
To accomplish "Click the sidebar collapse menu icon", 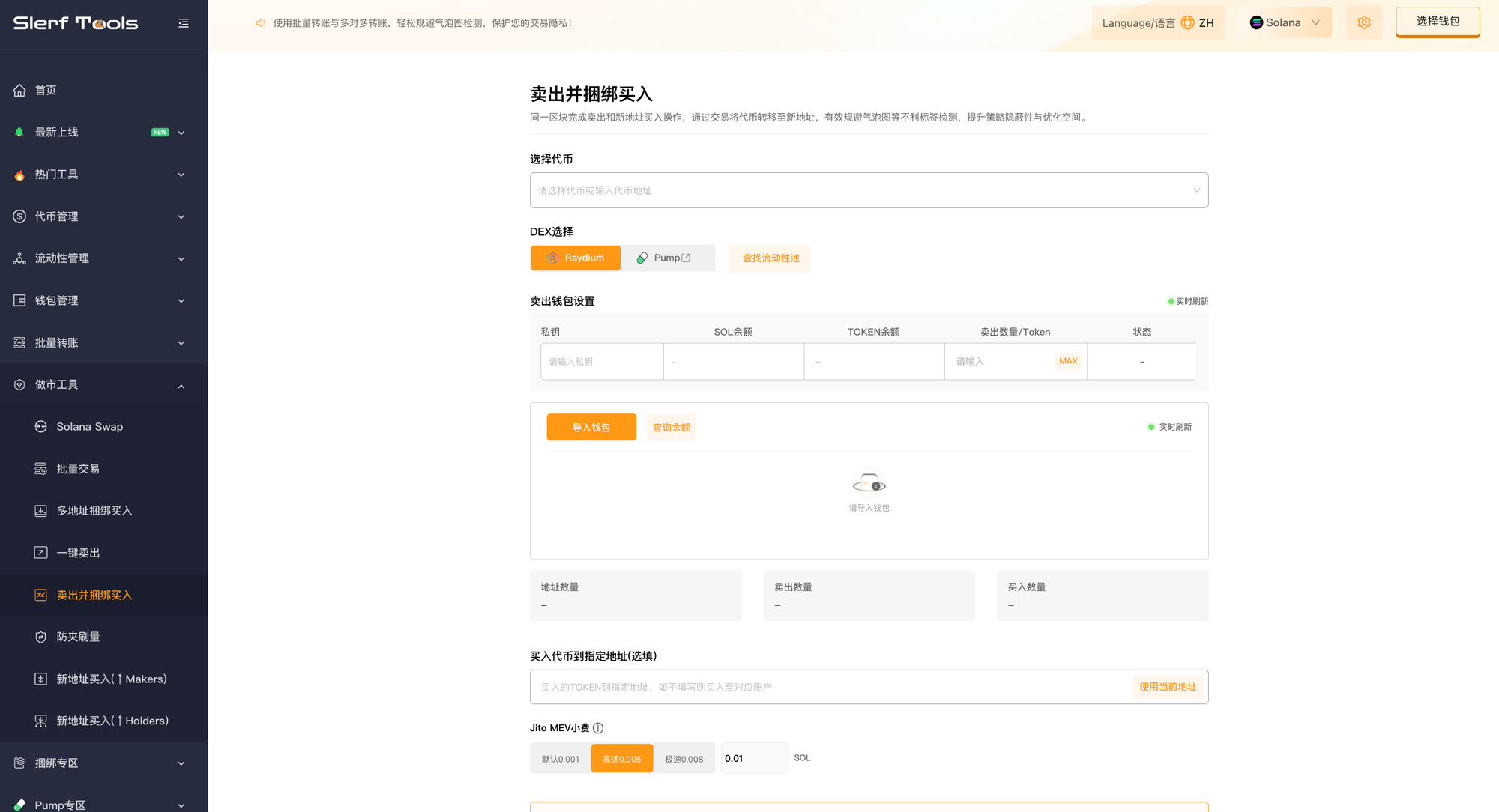I will coord(184,23).
